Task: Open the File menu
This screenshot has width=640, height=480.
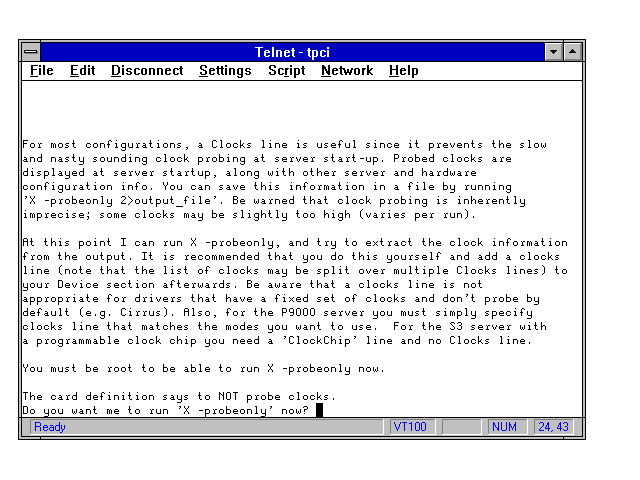Action: click(x=42, y=71)
